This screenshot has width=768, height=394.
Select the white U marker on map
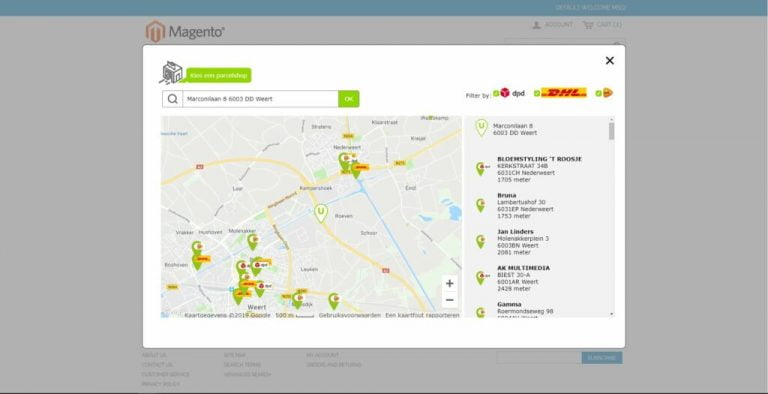coord(321,213)
